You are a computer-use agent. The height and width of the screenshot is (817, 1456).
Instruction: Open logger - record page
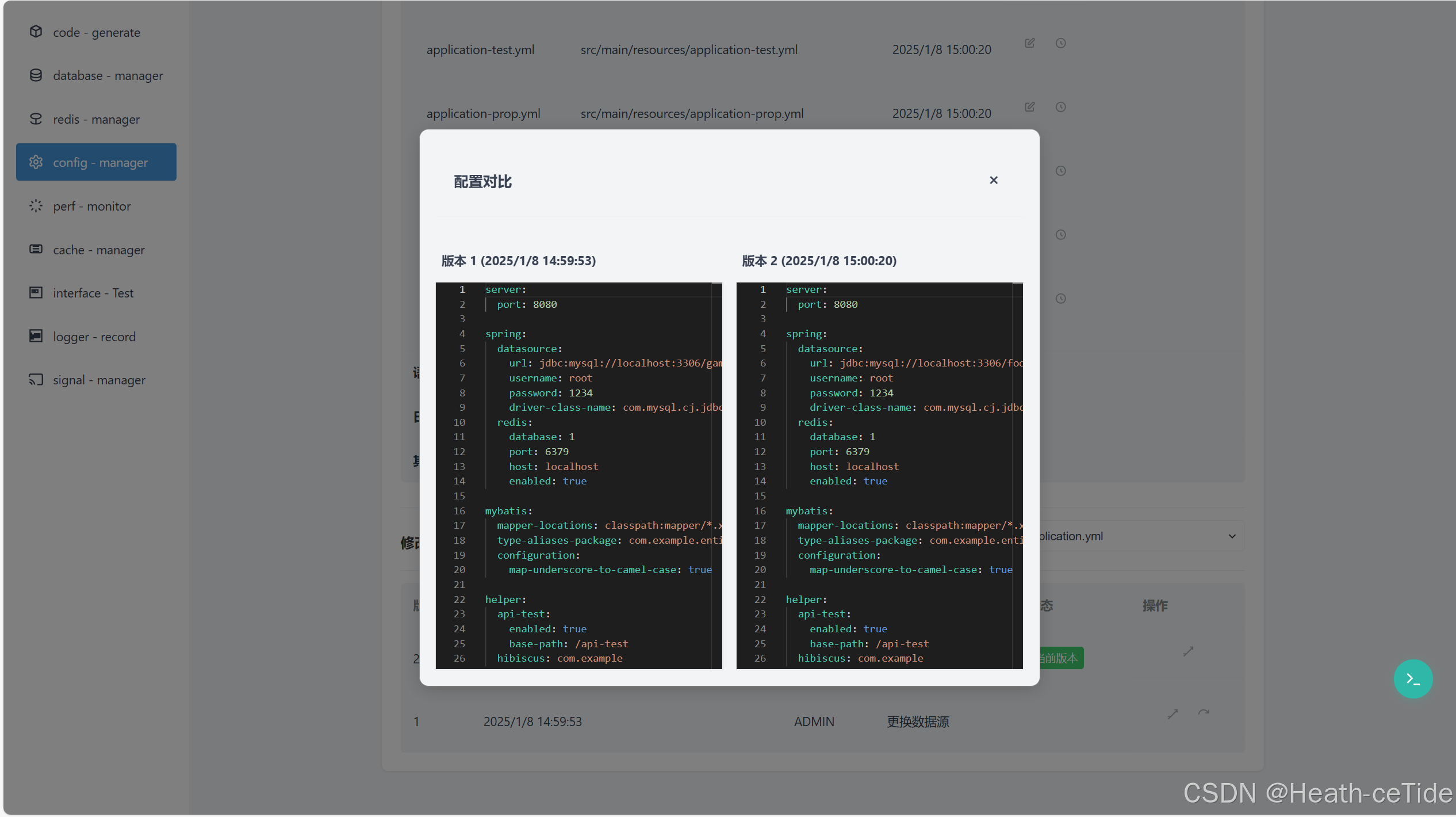coord(94,337)
